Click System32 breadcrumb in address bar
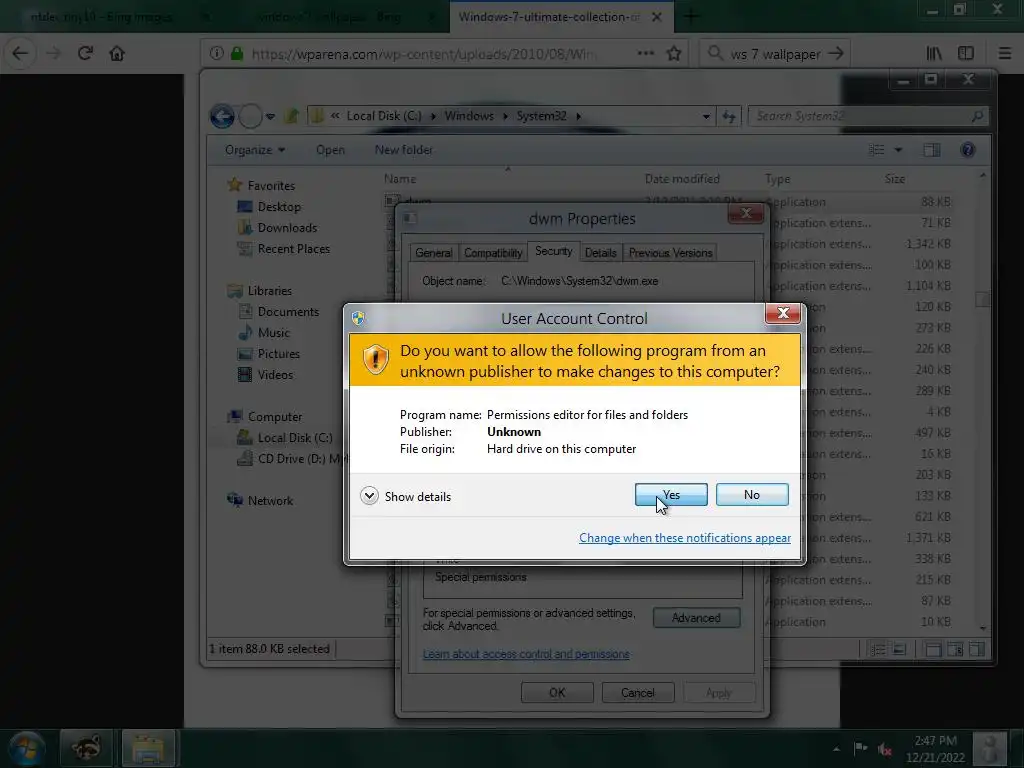 pyautogui.click(x=541, y=116)
